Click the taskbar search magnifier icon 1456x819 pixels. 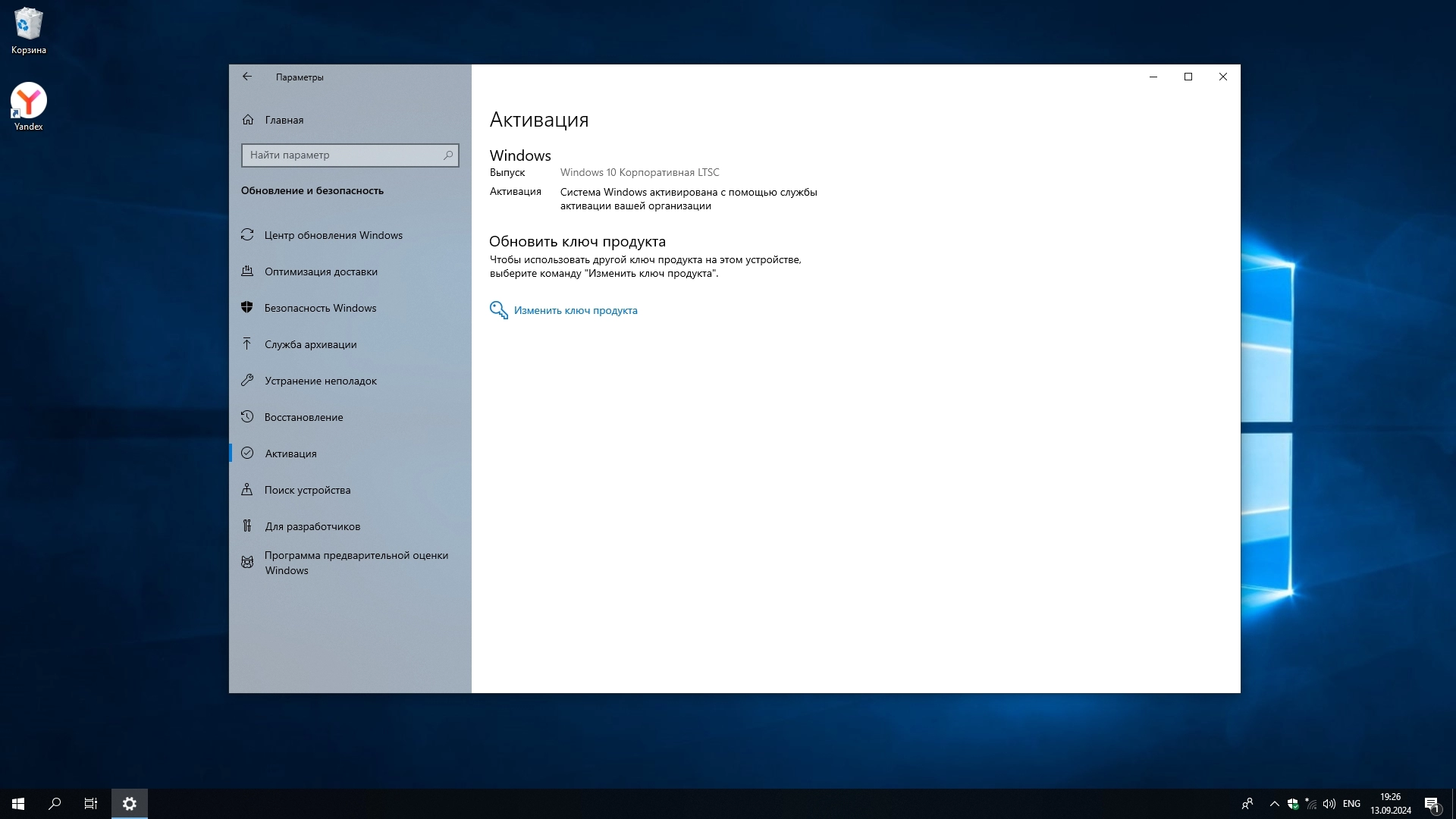tap(55, 804)
